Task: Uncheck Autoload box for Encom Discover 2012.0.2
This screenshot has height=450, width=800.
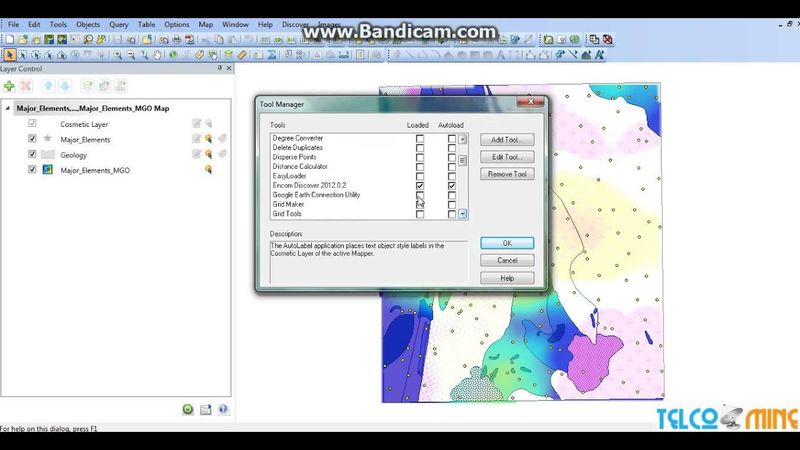Action: (x=452, y=186)
